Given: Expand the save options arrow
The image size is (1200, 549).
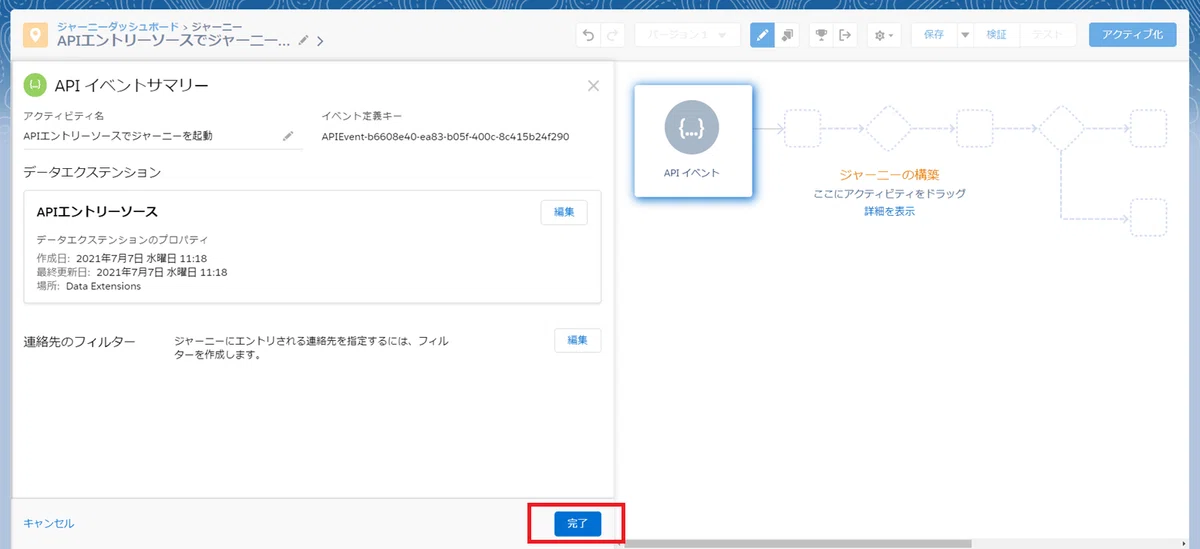Looking at the screenshot, I should pyautogui.click(x=965, y=35).
